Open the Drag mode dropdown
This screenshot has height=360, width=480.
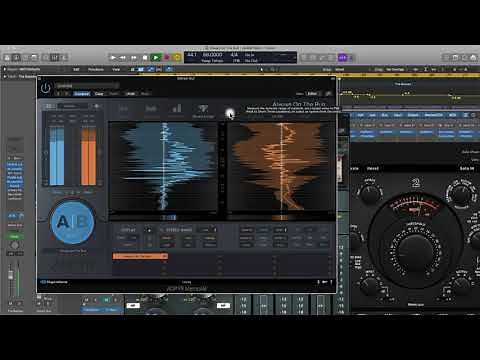click(x=395, y=69)
